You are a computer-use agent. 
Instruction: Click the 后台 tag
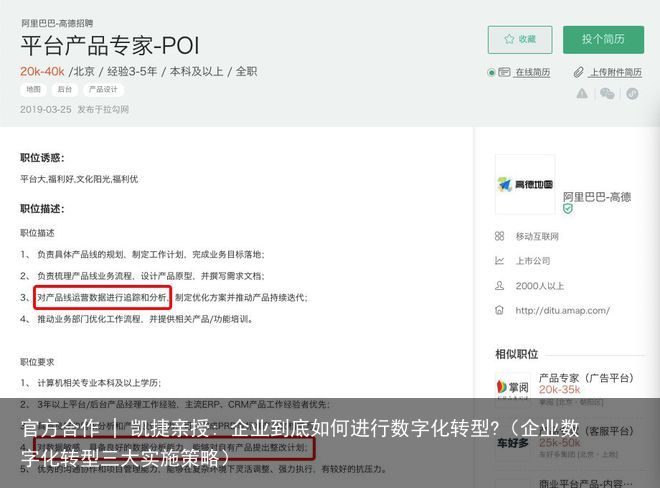click(x=64, y=89)
